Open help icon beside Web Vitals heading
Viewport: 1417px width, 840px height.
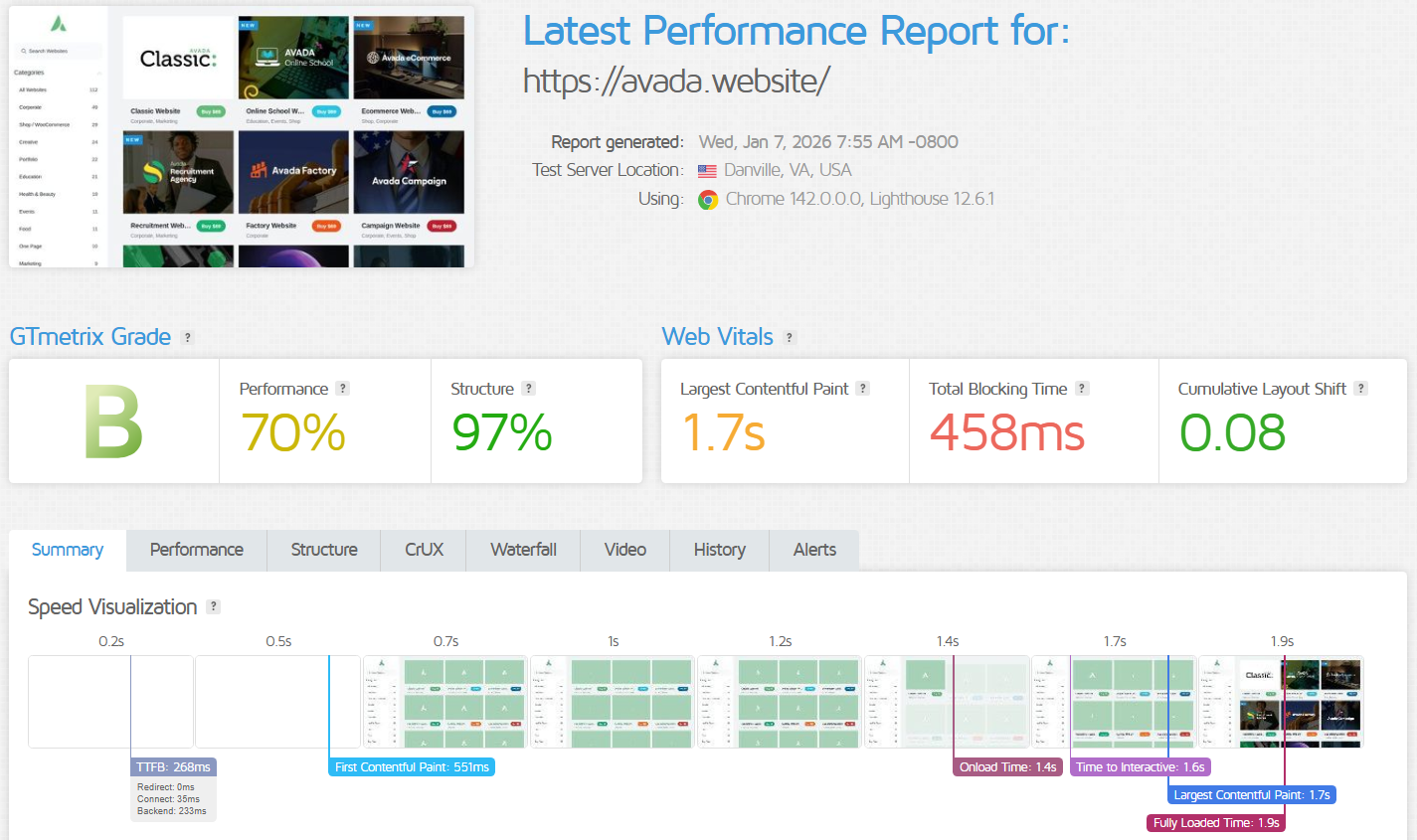[790, 338]
